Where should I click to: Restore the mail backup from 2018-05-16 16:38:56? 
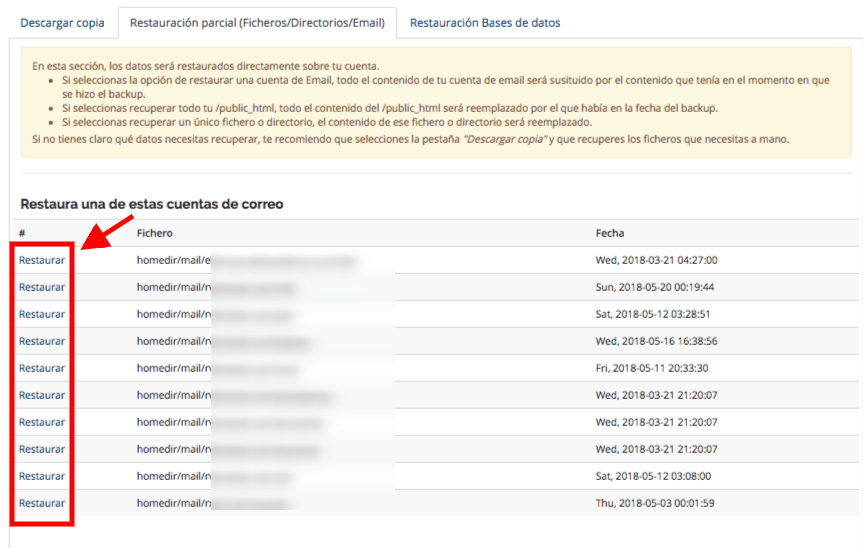[42, 341]
